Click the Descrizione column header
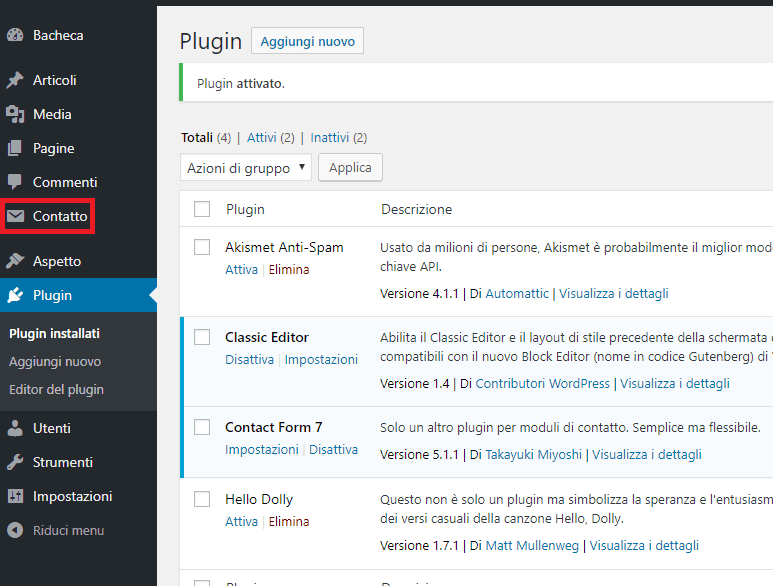 point(417,209)
